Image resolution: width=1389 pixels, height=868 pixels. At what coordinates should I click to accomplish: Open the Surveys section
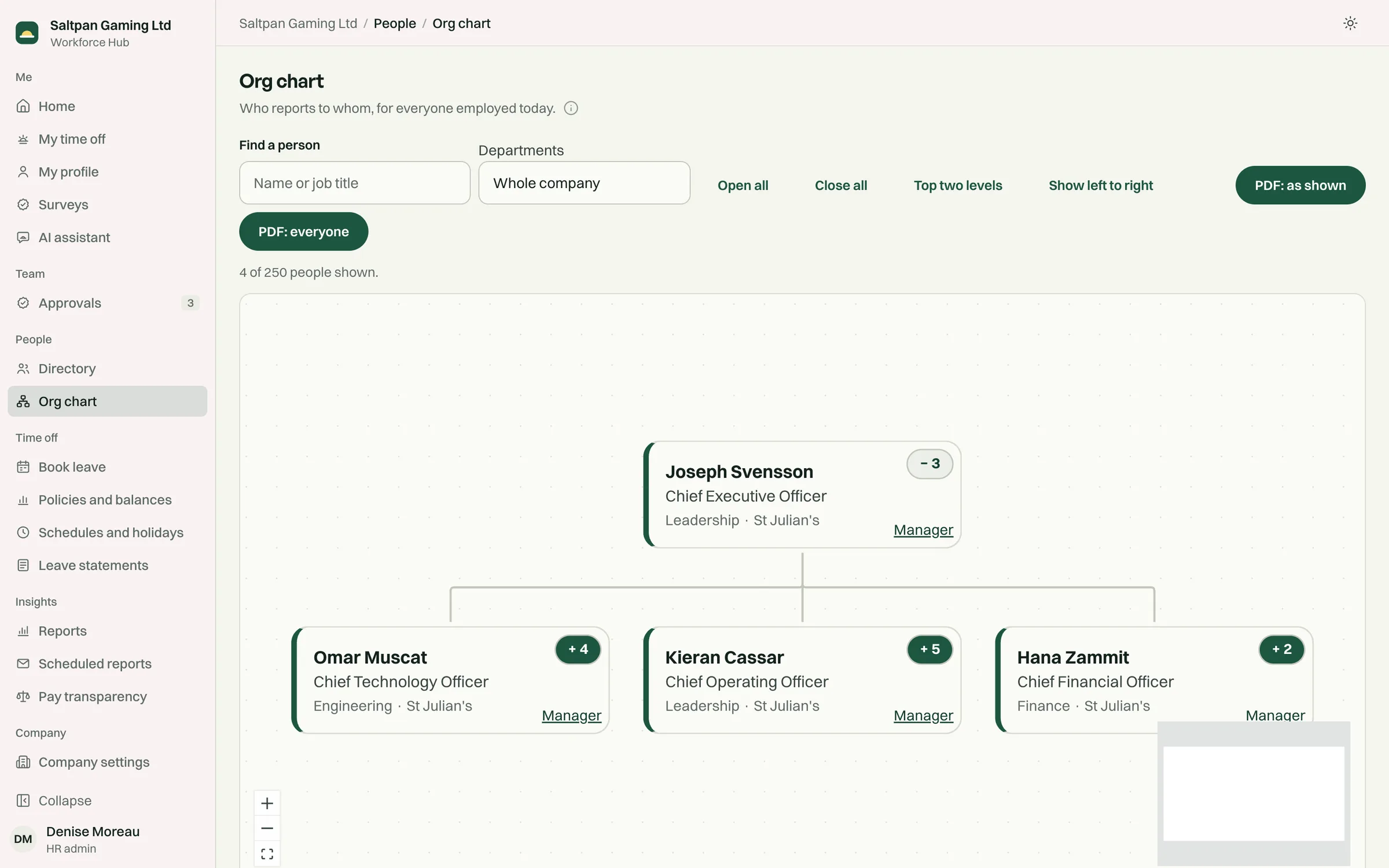click(107, 204)
